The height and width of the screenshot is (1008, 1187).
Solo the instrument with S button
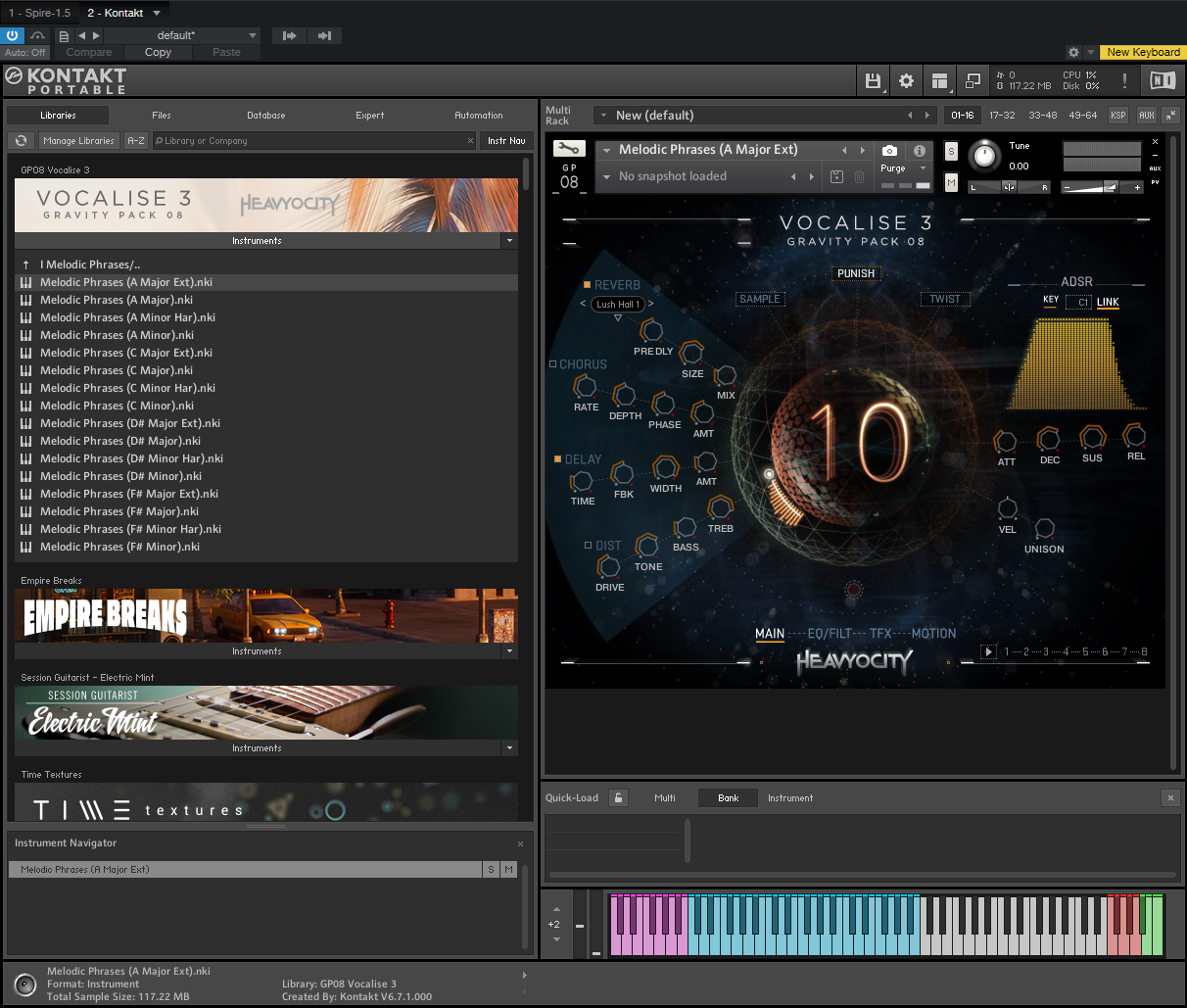pos(951,151)
